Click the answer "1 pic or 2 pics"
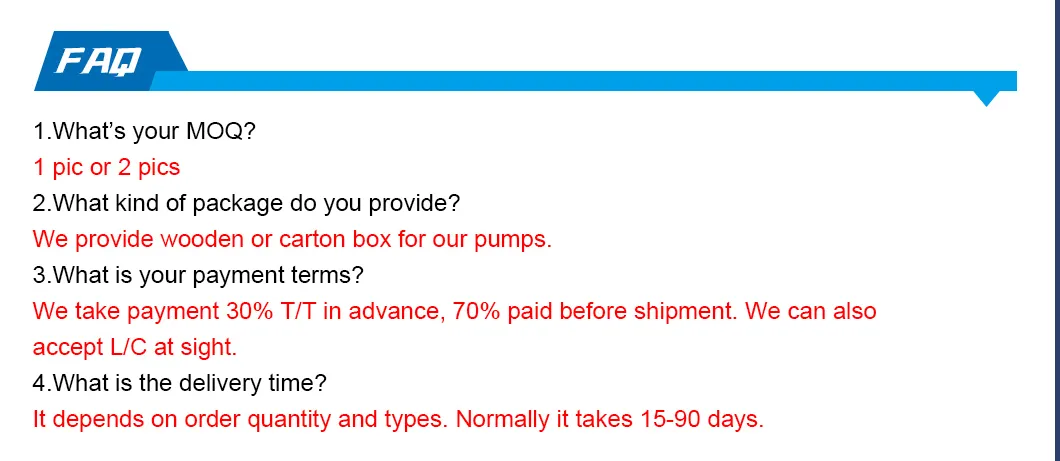 tap(106, 167)
